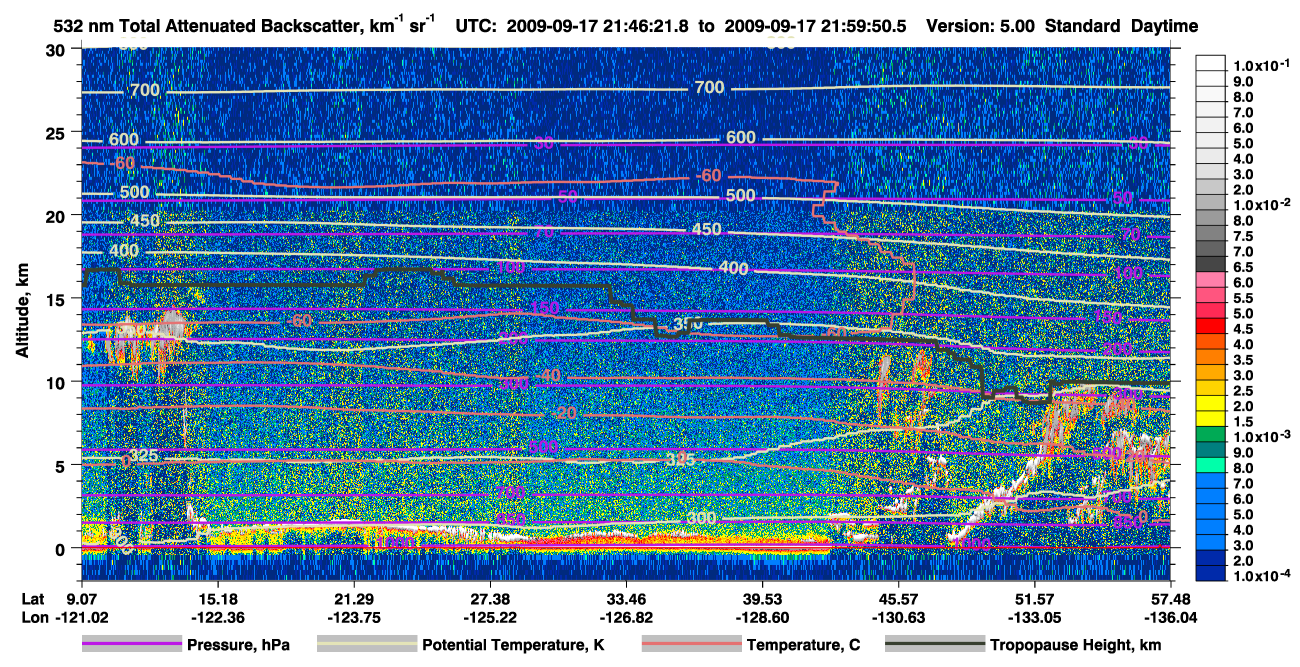
Task: Click the longitude value '-133.05'
Action: 1034,618
